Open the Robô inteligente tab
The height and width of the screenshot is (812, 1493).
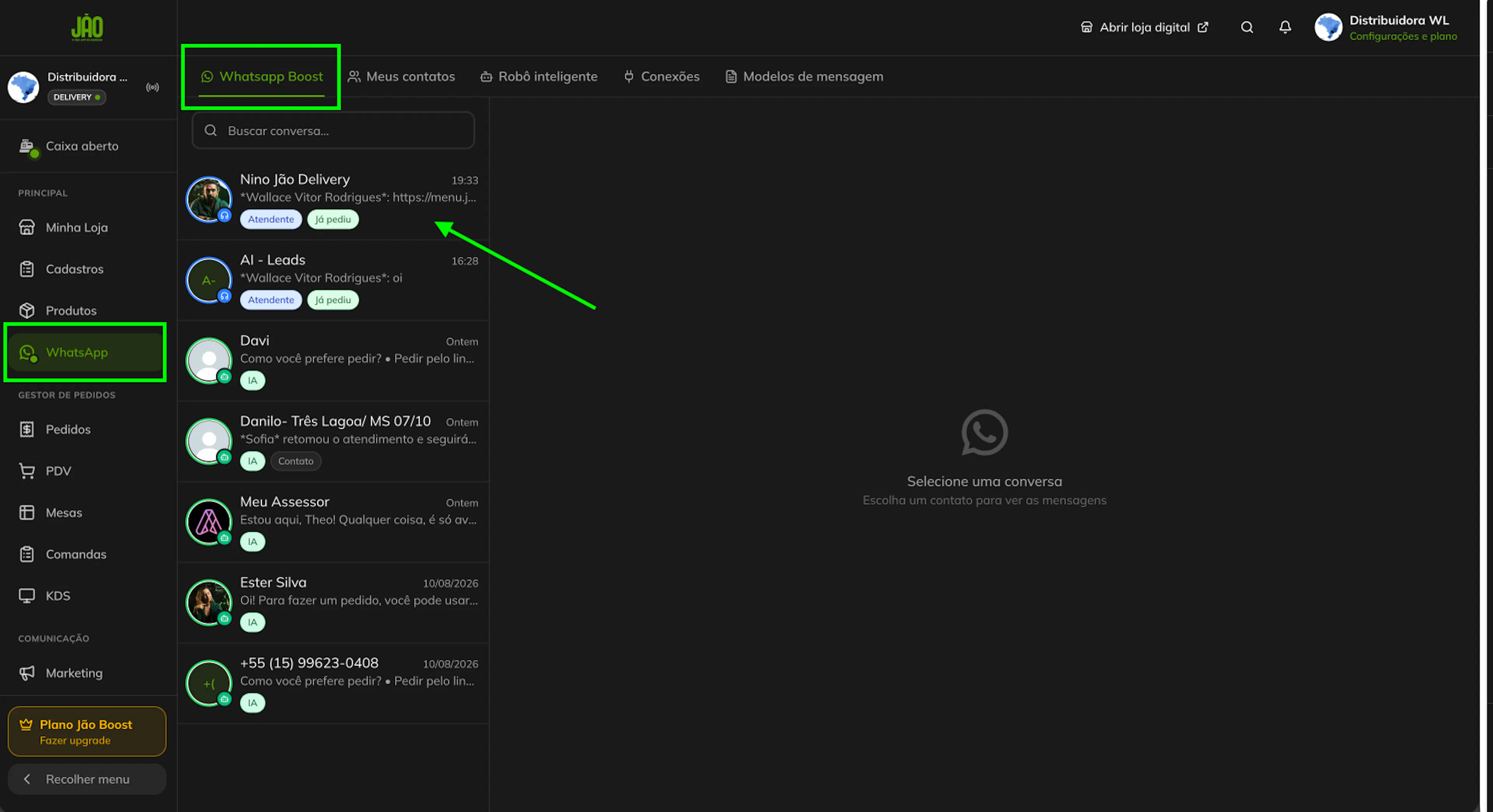tap(538, 77)
